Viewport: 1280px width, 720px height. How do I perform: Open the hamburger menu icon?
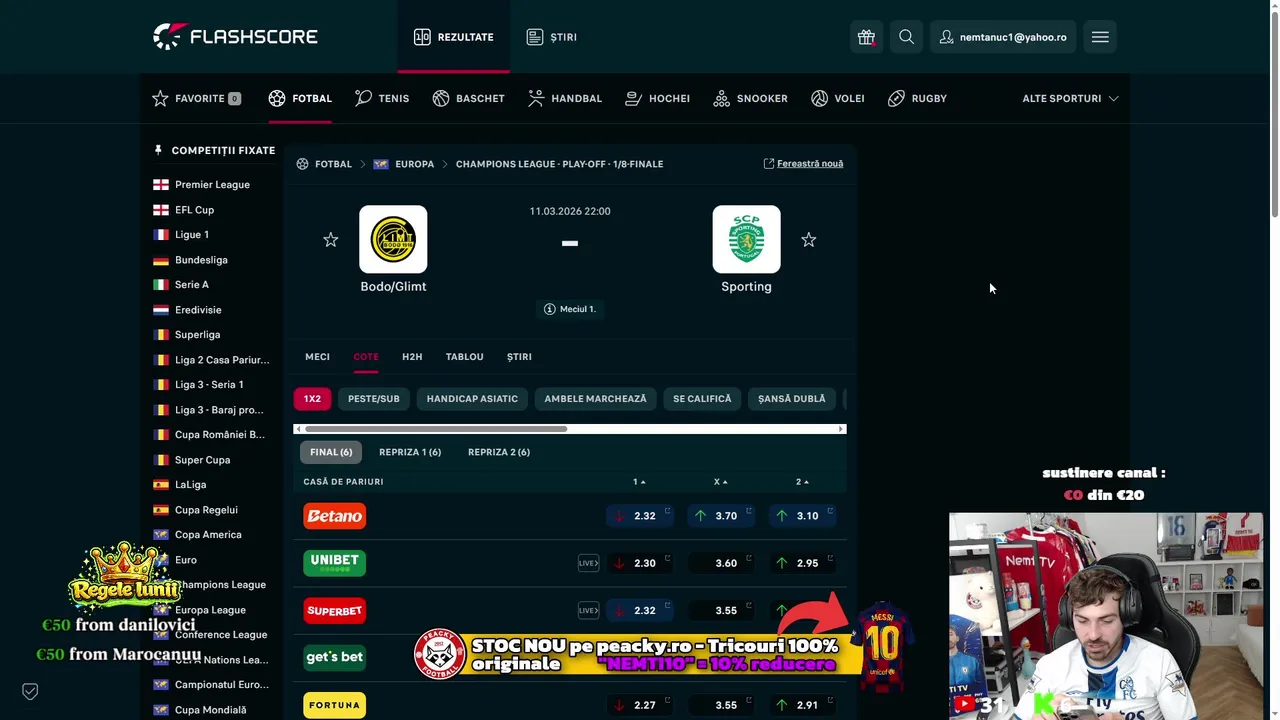coord(1100,37)
